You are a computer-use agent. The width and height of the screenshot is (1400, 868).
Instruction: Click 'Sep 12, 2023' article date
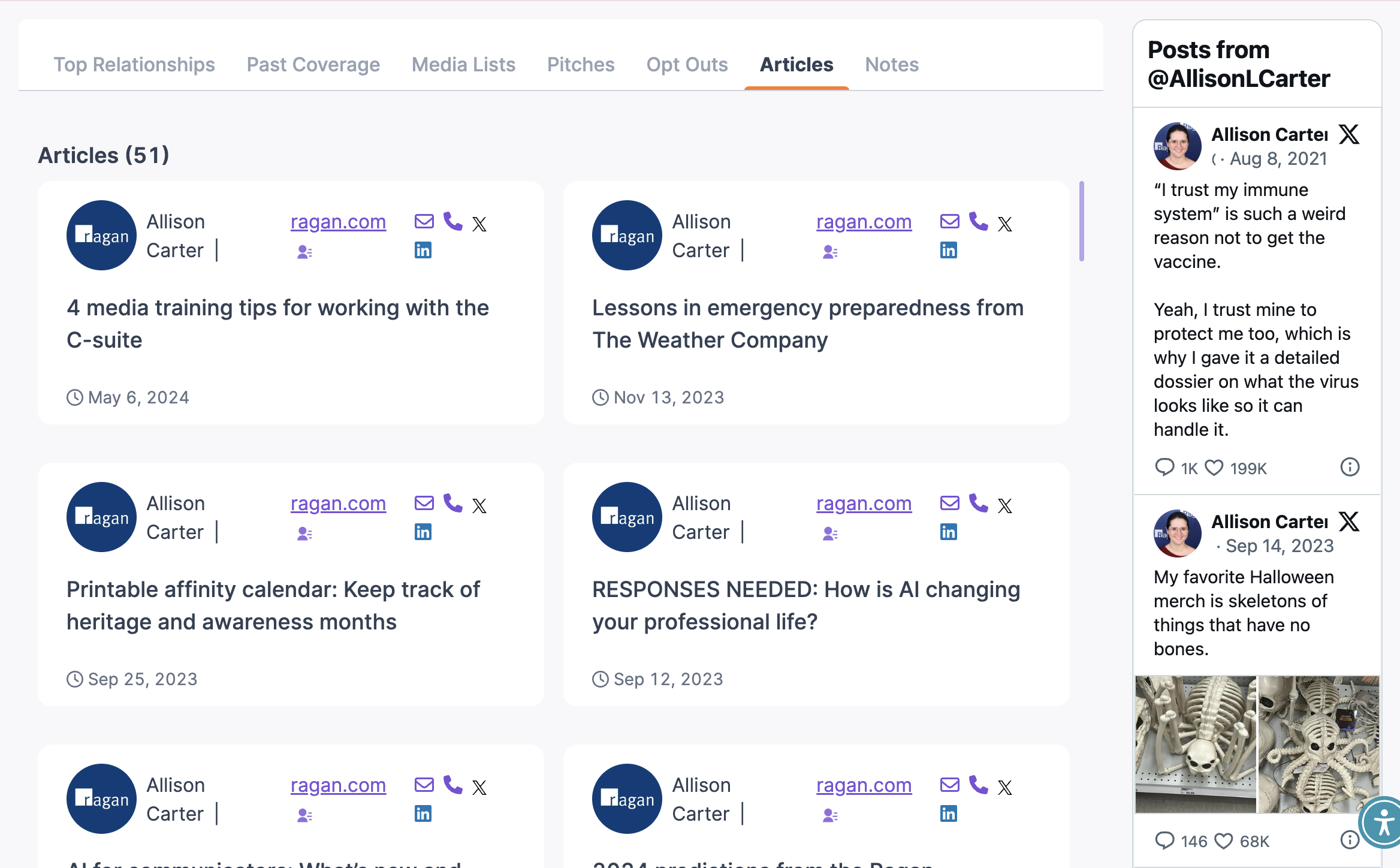pos(668,679)
